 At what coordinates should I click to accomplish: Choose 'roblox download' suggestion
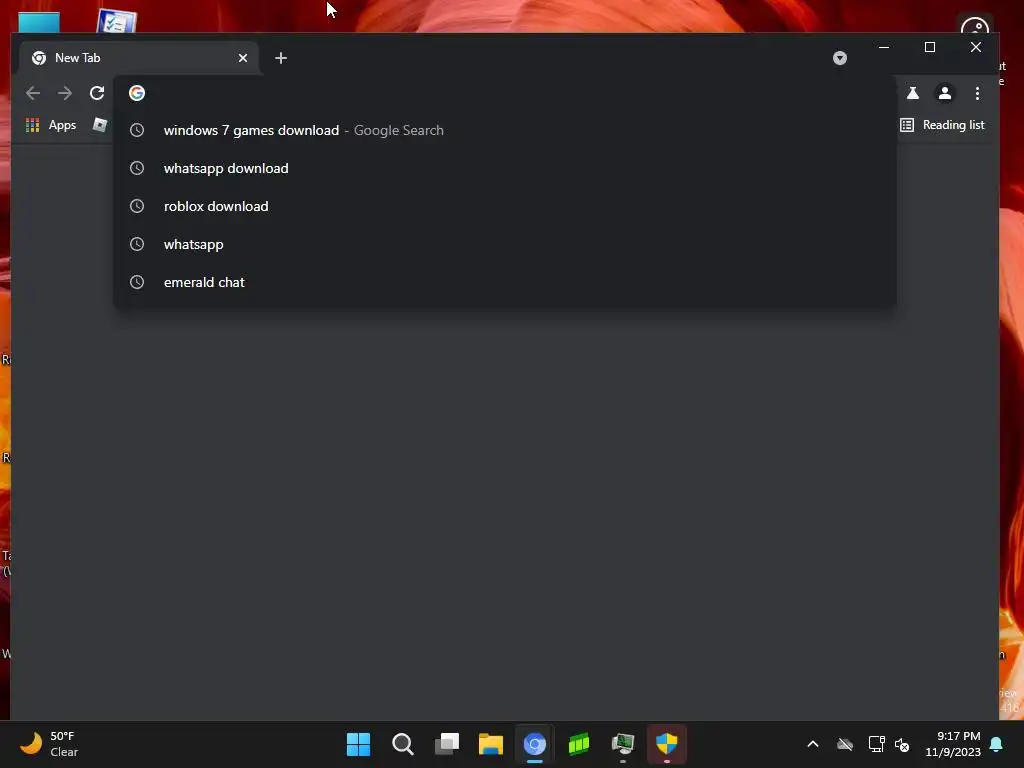504,206
